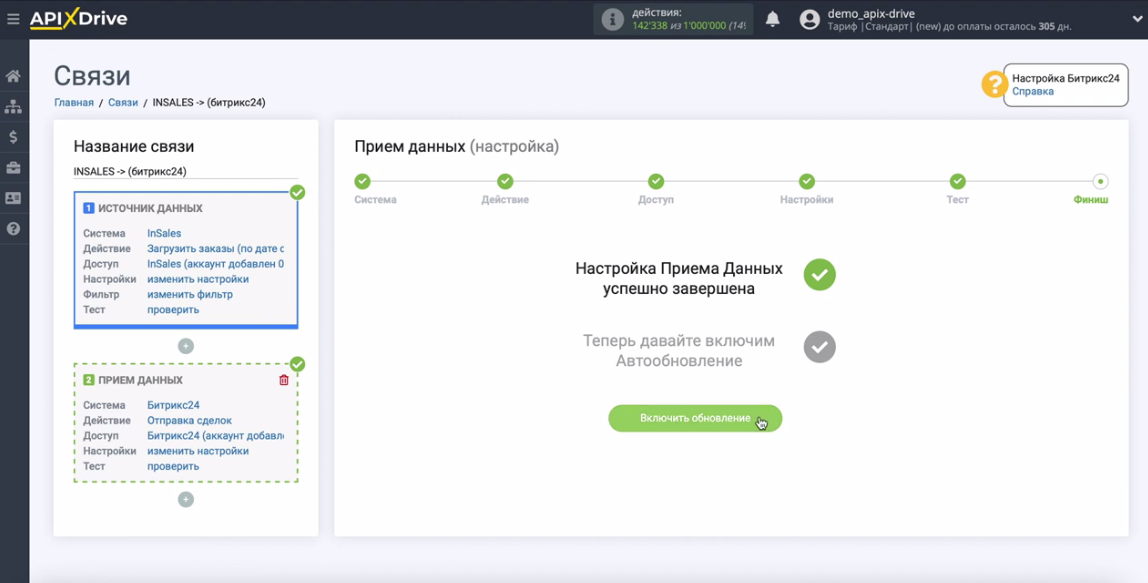
Task: Open the Справка link
Action: pos(1033,92)
